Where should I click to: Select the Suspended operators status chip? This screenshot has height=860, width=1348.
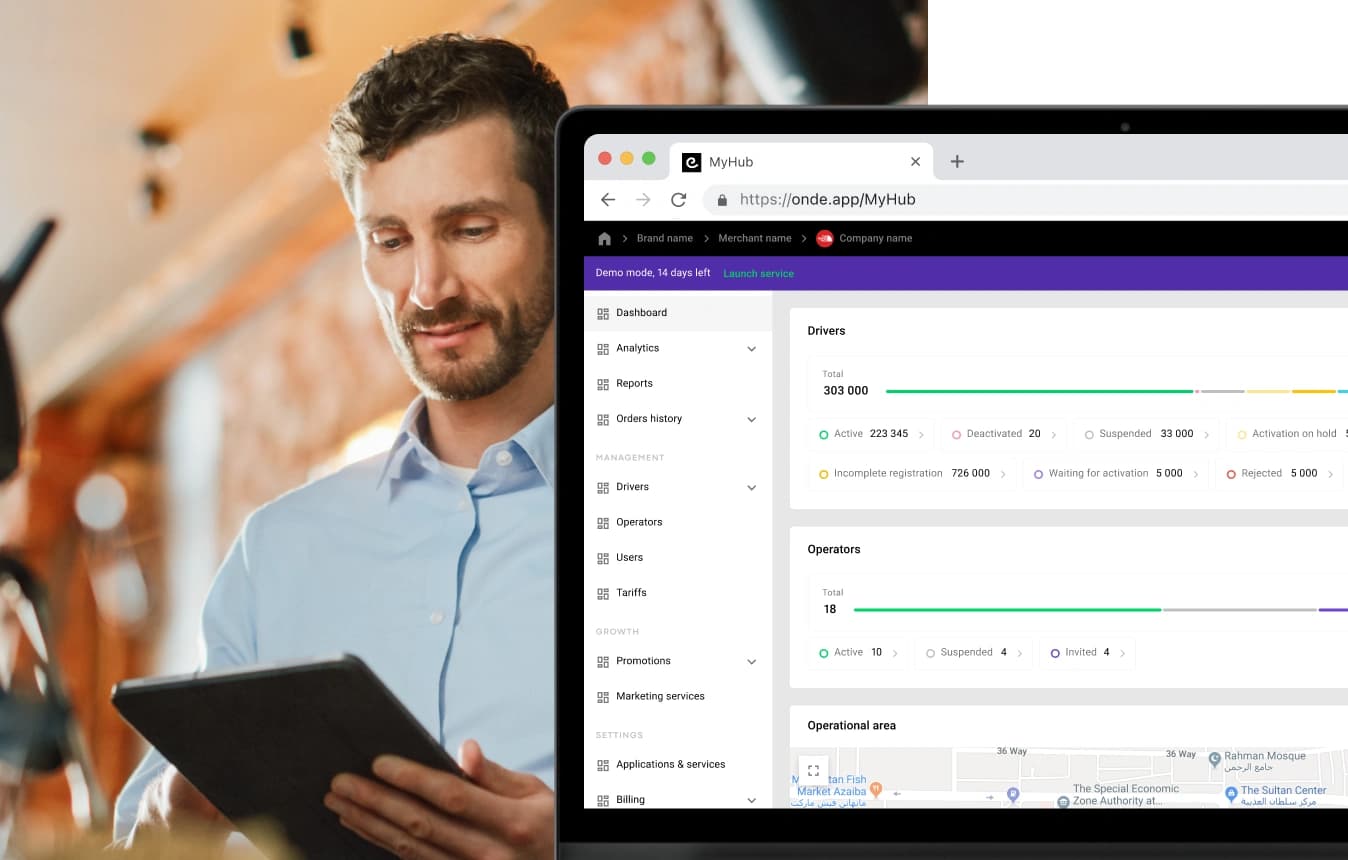(974, 653)
